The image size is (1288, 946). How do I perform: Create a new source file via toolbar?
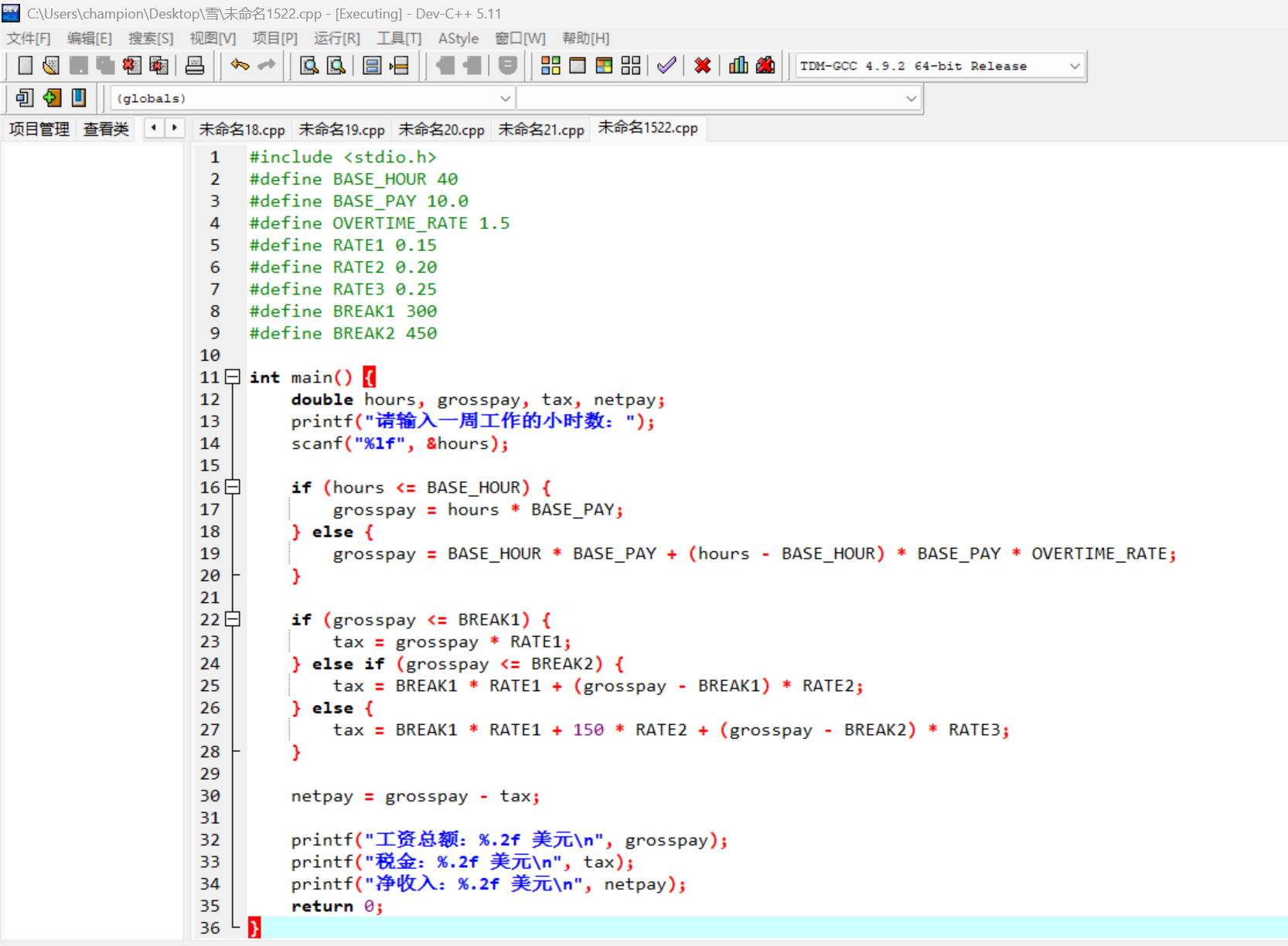(25, 66)
